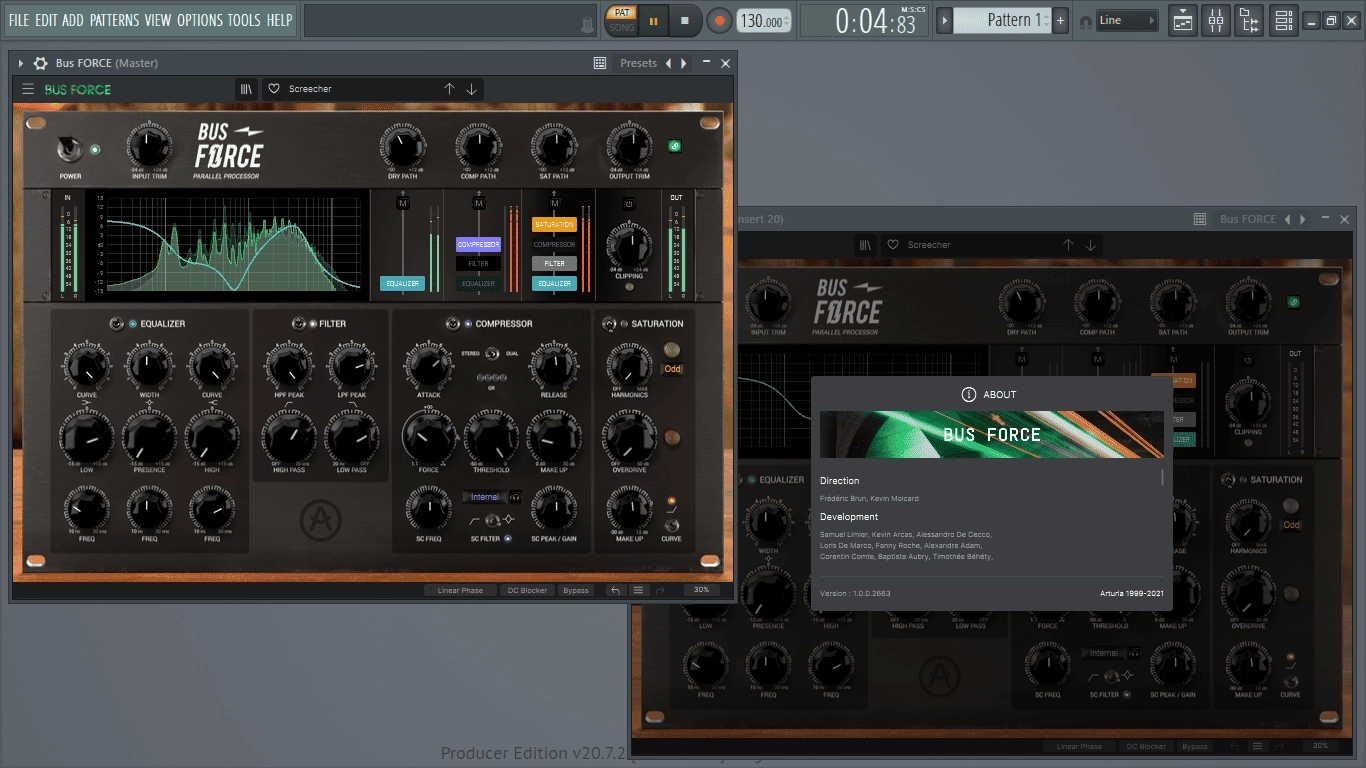Click the FL Studio record button
Viewport: 1366px width, 768px height.
tap(719, 20)
